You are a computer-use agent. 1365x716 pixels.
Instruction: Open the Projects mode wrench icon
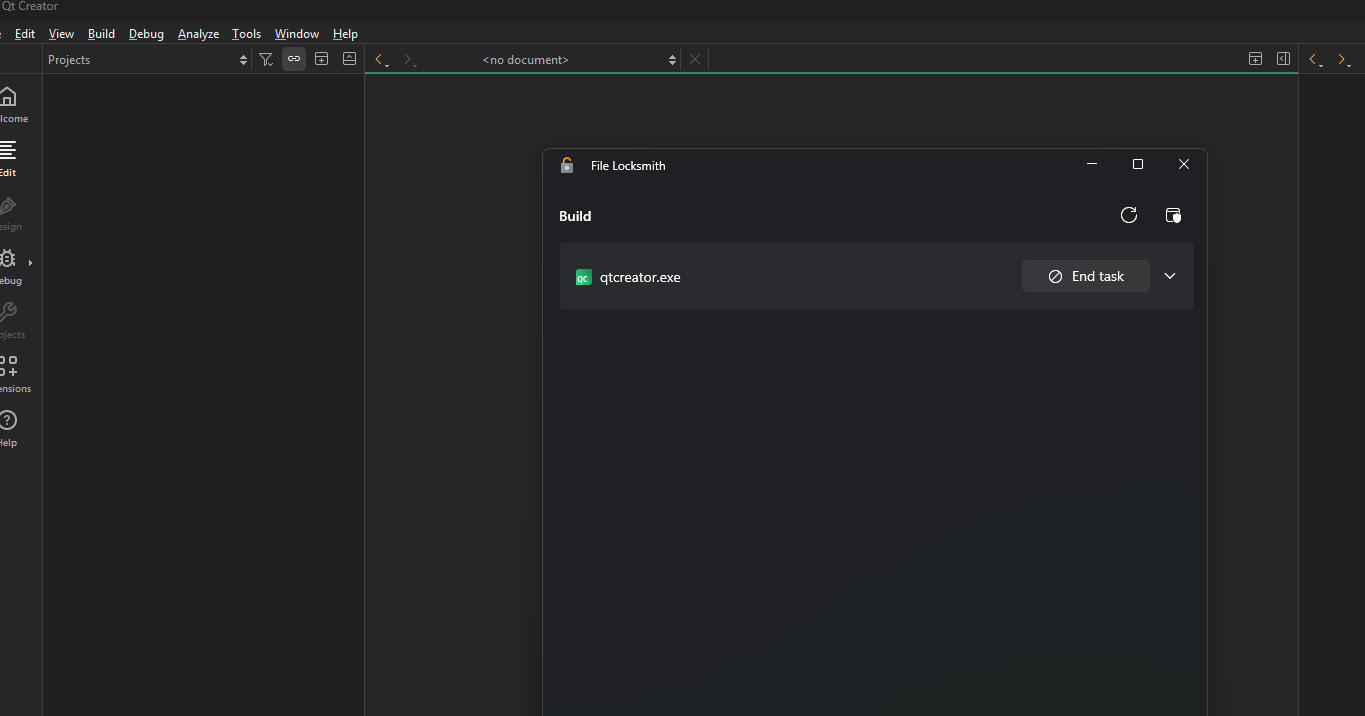[x=8, y=313]
